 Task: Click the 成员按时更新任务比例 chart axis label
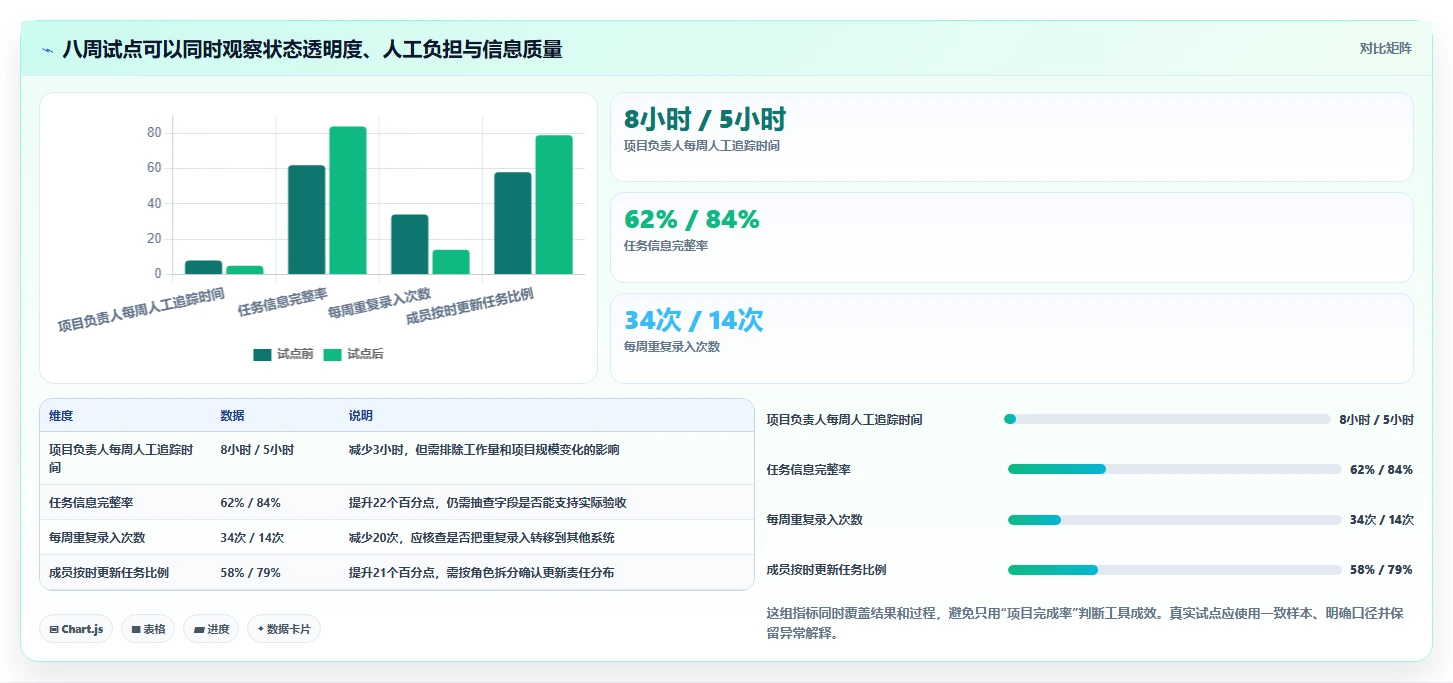(x=469, y=307)
